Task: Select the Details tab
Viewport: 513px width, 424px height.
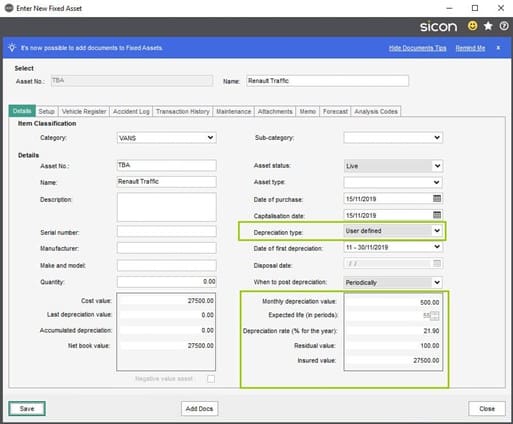Action: 22,111
